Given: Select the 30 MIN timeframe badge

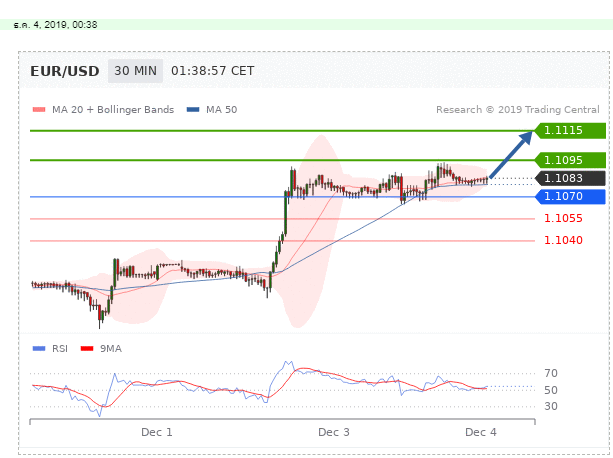Looking at the screenshot, I should click(134, 71).
